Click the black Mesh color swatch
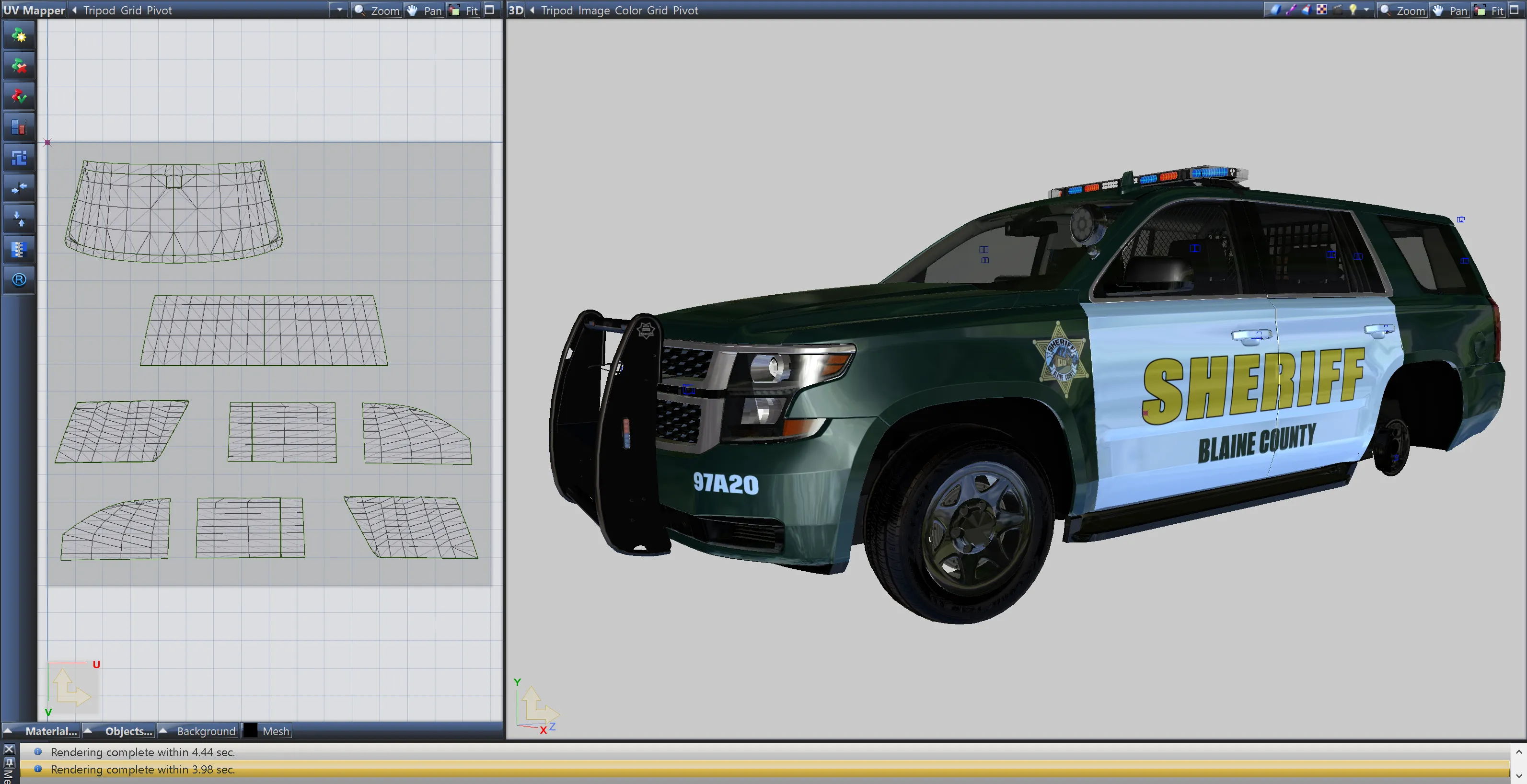Image resolution: width=1527 pixels, height=784 pixels. coord(251,731)
